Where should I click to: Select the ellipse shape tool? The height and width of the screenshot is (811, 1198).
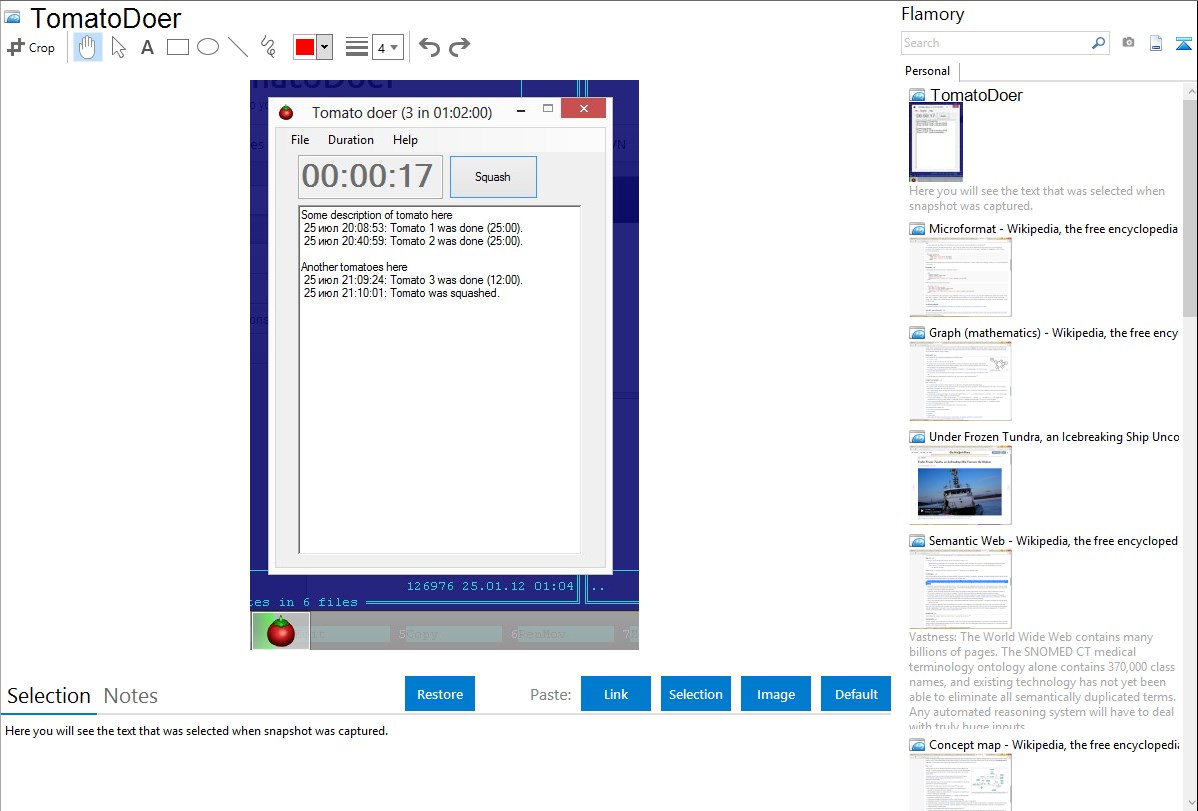208,47
